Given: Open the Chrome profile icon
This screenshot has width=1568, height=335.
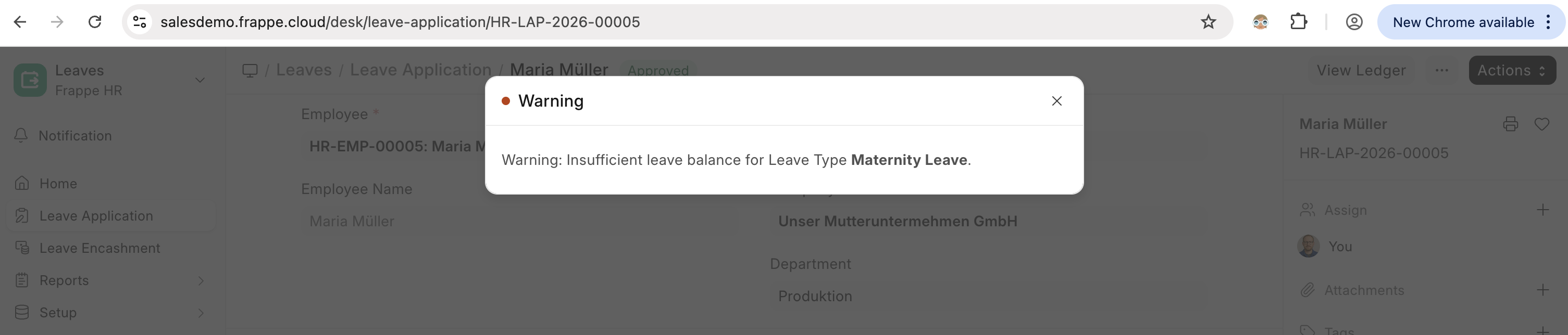Looking at the screenshot, I should (x=1354, y=22).
